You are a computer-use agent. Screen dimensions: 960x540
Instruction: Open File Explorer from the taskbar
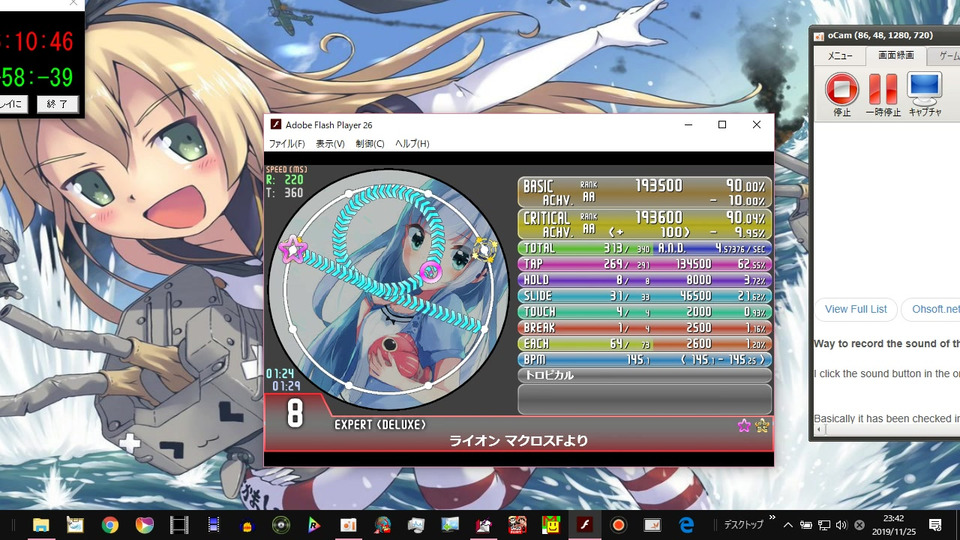tap(41, 525)
